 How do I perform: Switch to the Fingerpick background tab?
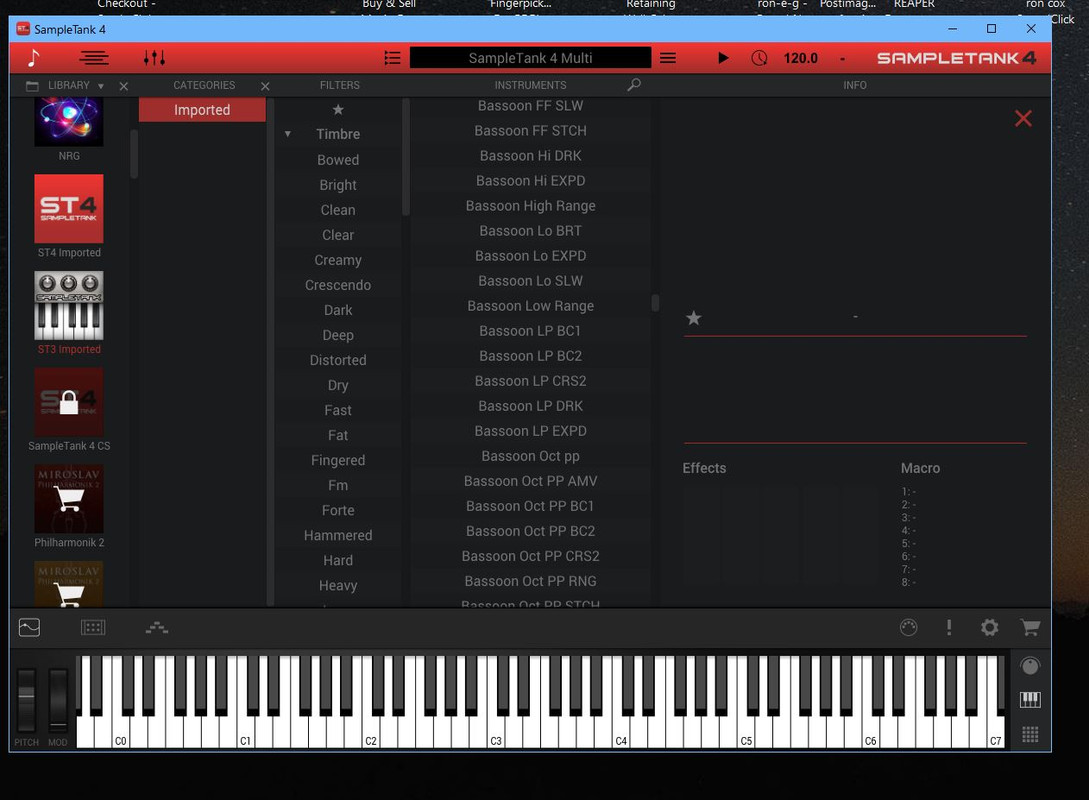520,4
